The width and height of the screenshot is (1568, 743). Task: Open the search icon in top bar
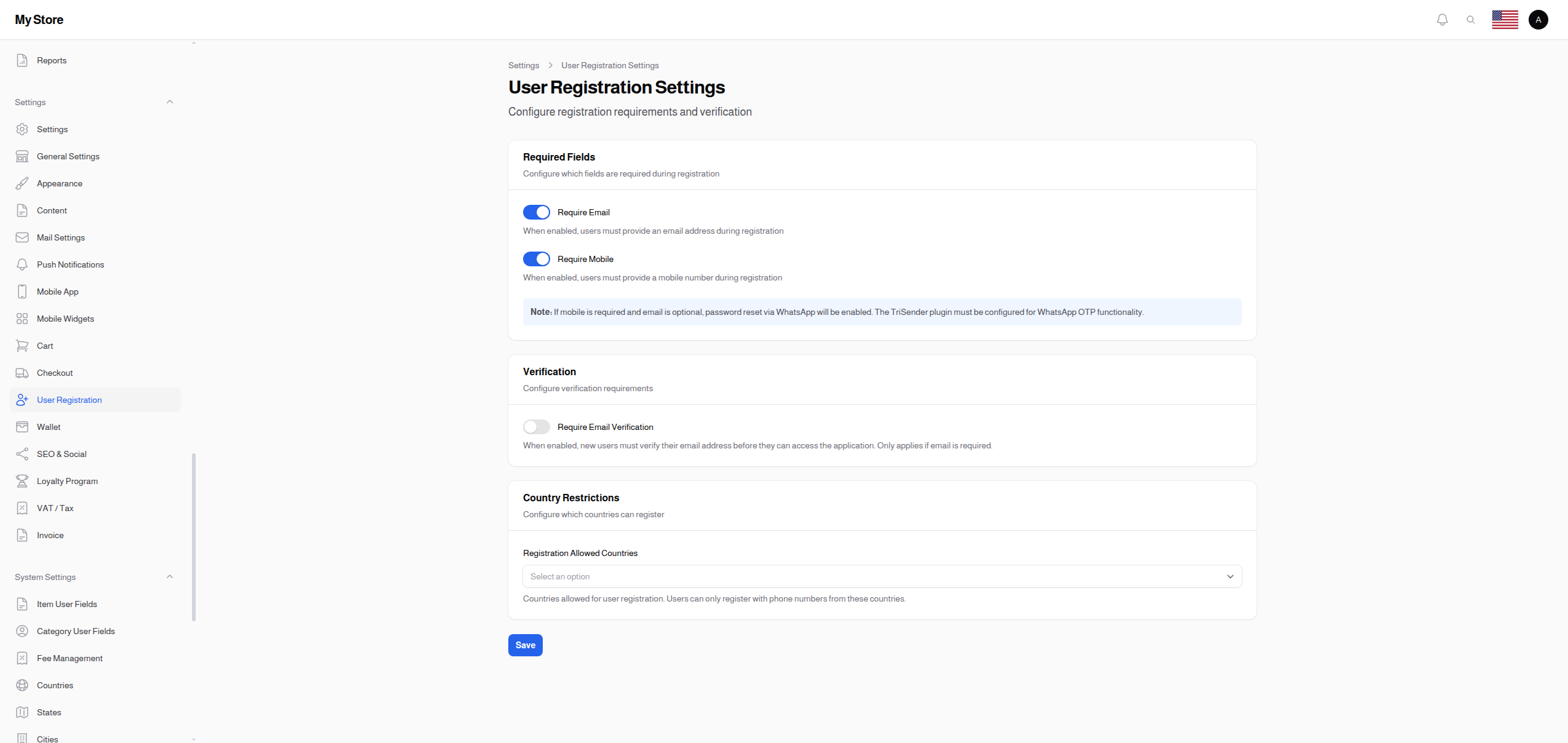(x=1471, y=19)
